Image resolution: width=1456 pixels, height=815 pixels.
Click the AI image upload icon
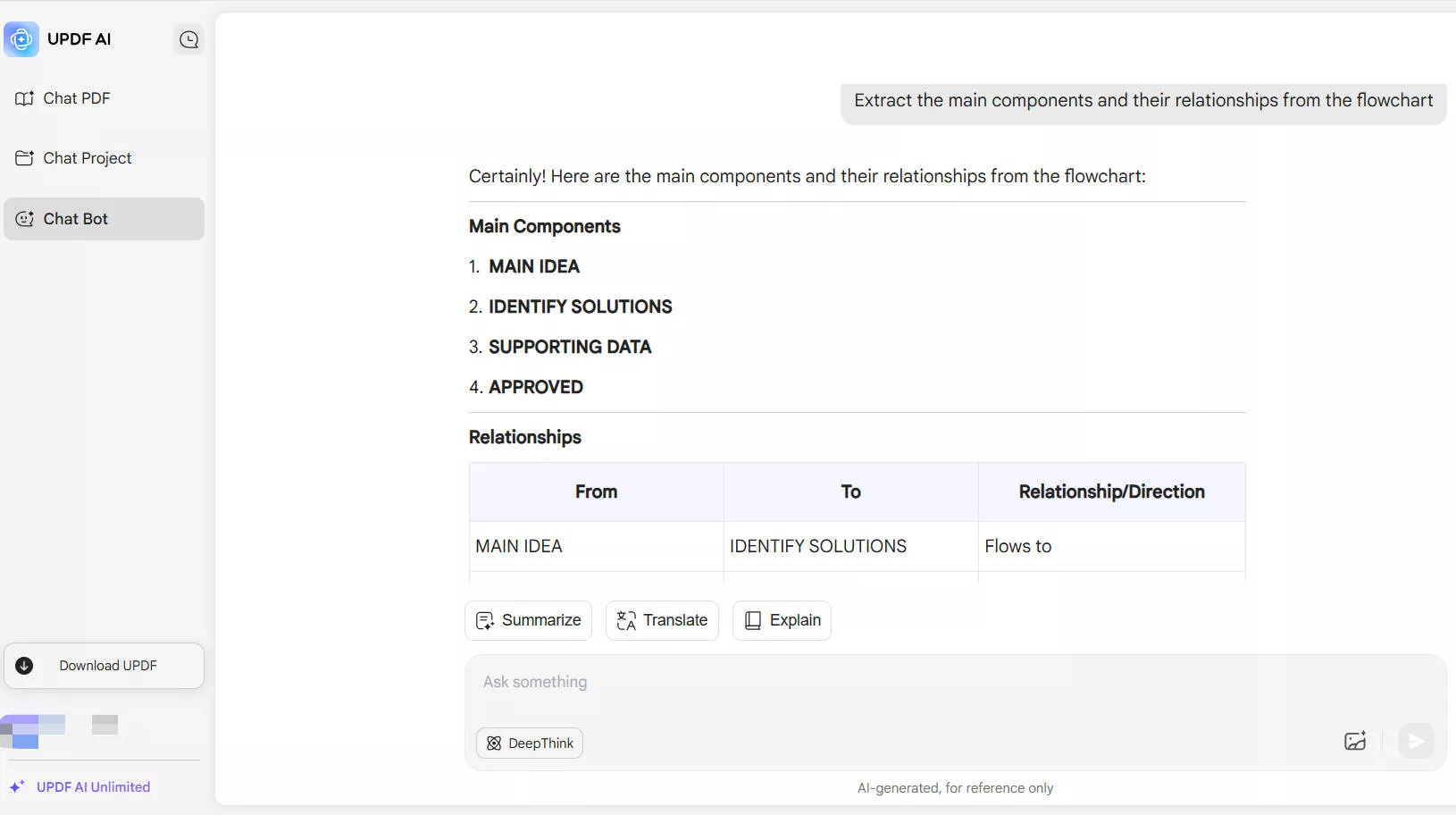point(1355,741)
